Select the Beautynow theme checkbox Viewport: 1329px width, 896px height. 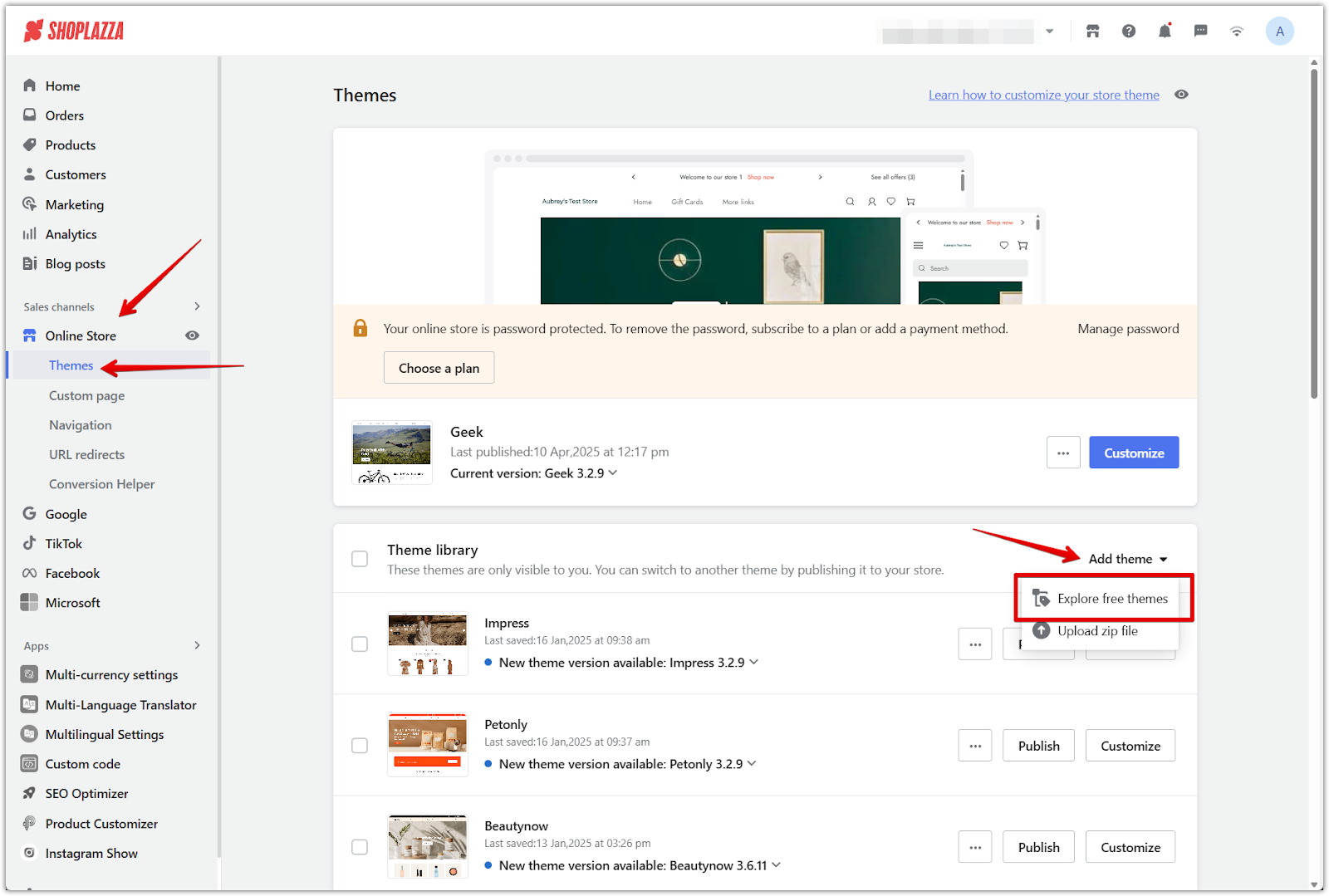[360, 847]
